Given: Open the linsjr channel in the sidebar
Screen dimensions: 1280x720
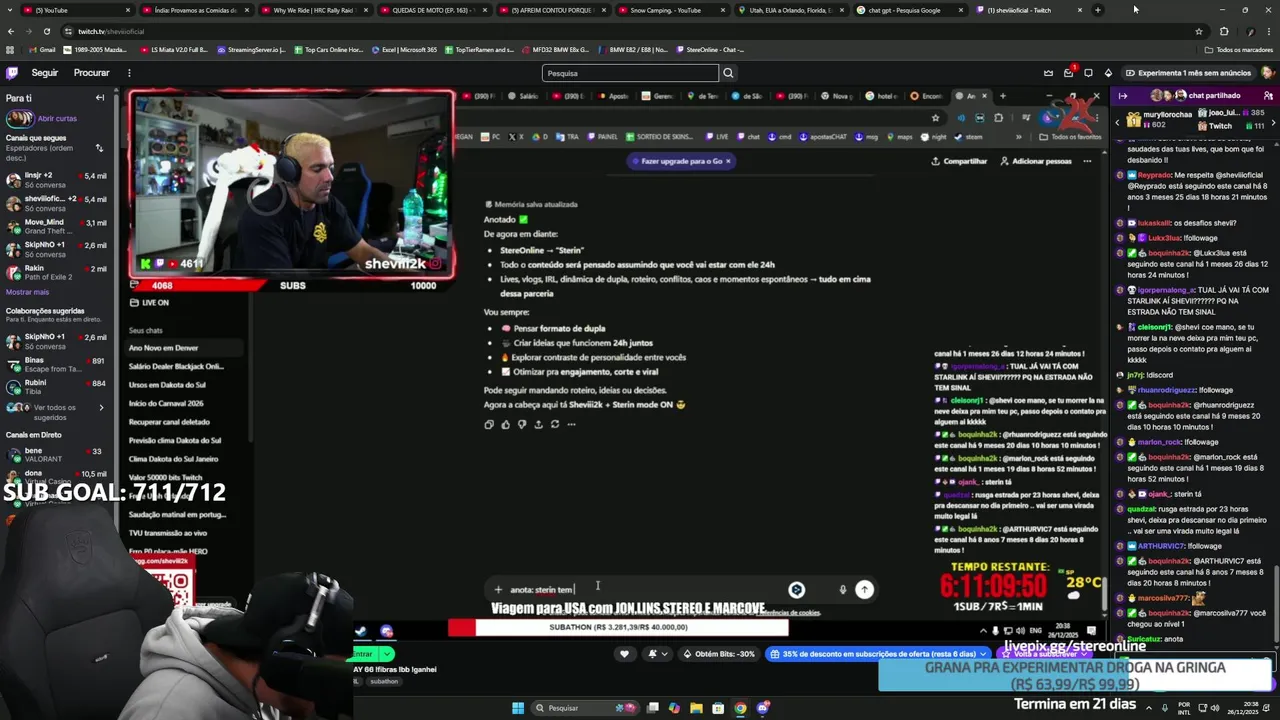Looking at the screenshot, I should pos(55,180).
